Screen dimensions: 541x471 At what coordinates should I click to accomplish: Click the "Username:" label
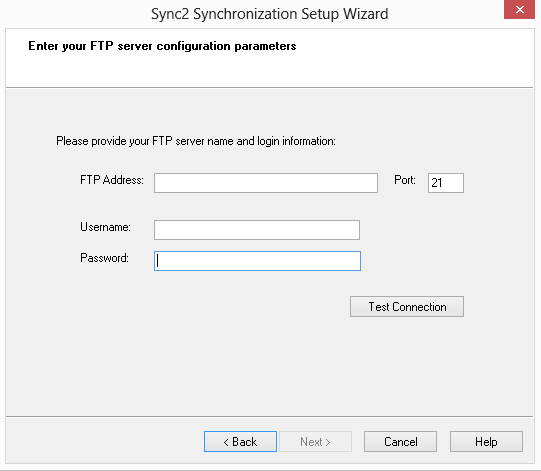click(x=105, y=227)
